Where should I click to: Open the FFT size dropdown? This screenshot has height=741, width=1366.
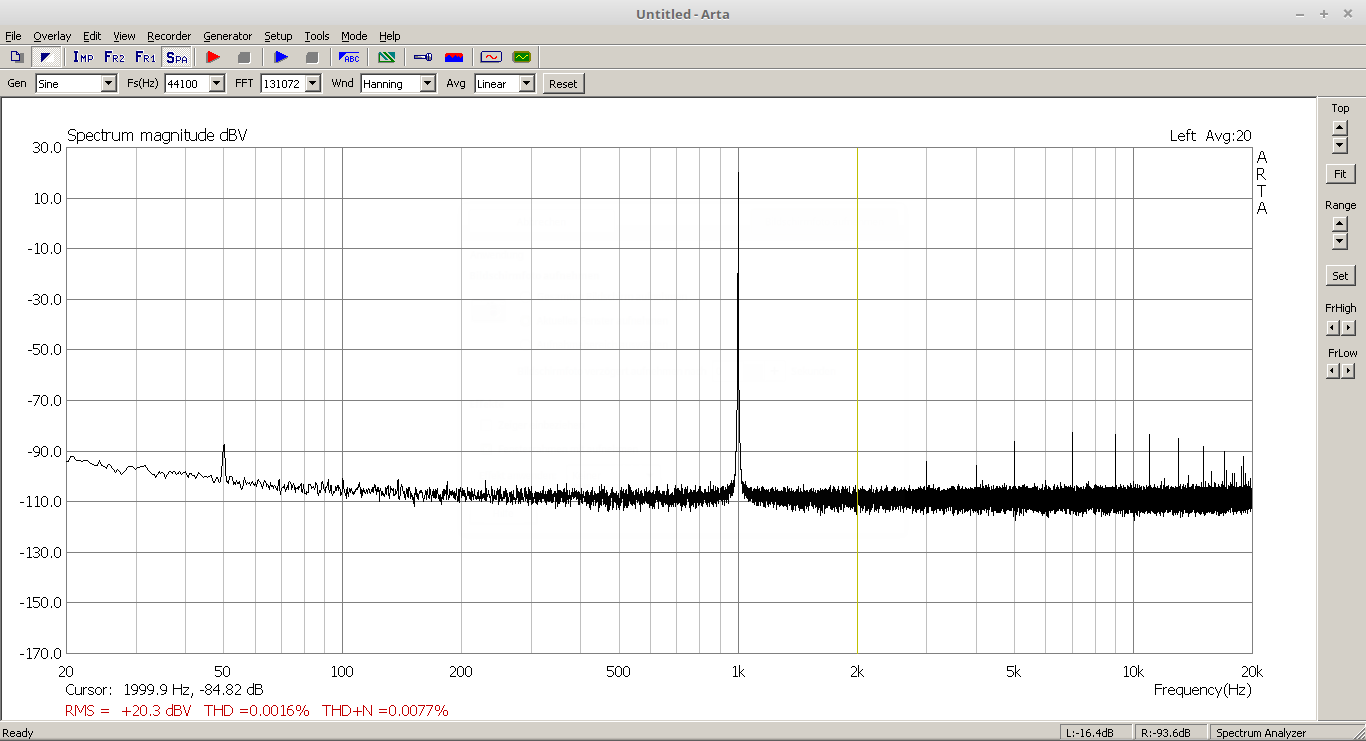pyautogui.click(x=313, y=84)
